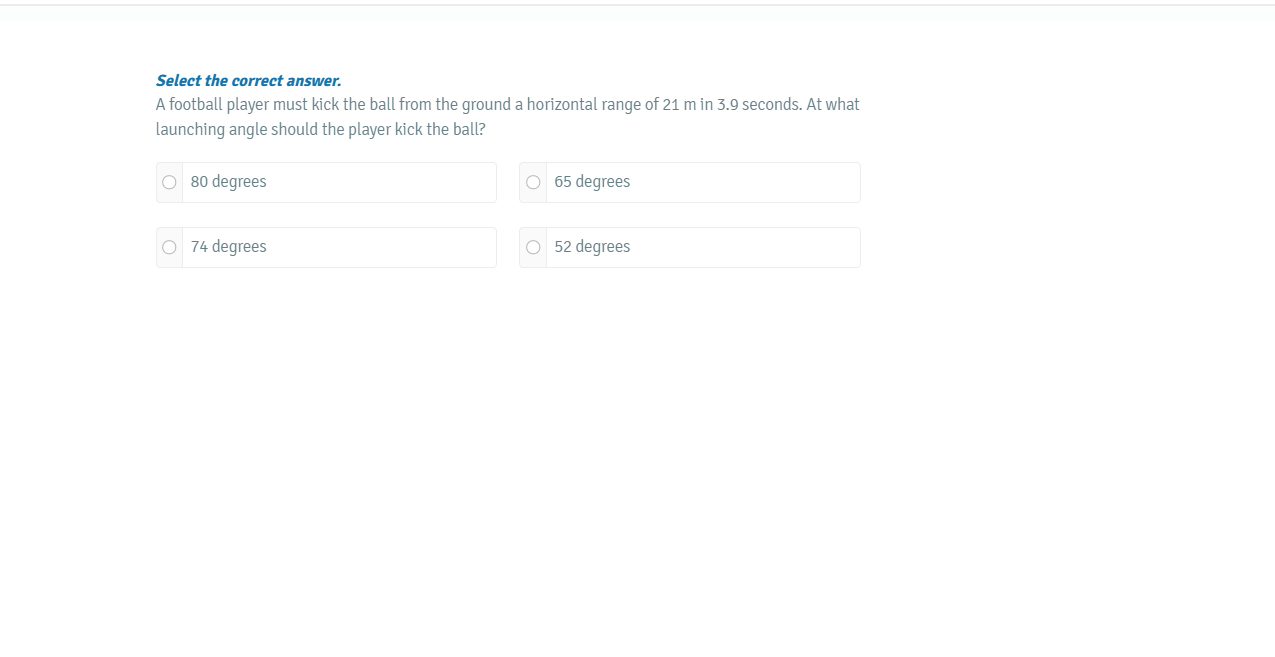Viewport: 1275px width, 657px height.
Task: Click the '80 degrees' answer label text
Action: 228,182
